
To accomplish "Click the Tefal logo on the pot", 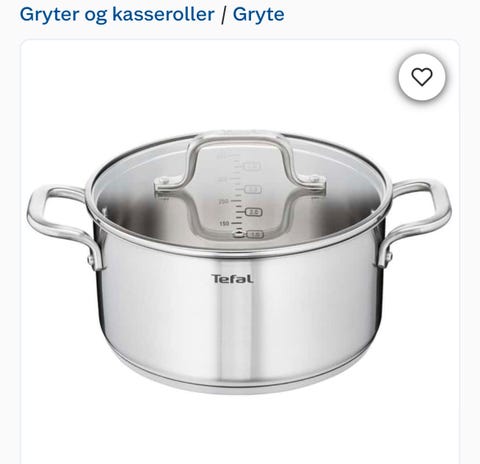I will 232,279.
